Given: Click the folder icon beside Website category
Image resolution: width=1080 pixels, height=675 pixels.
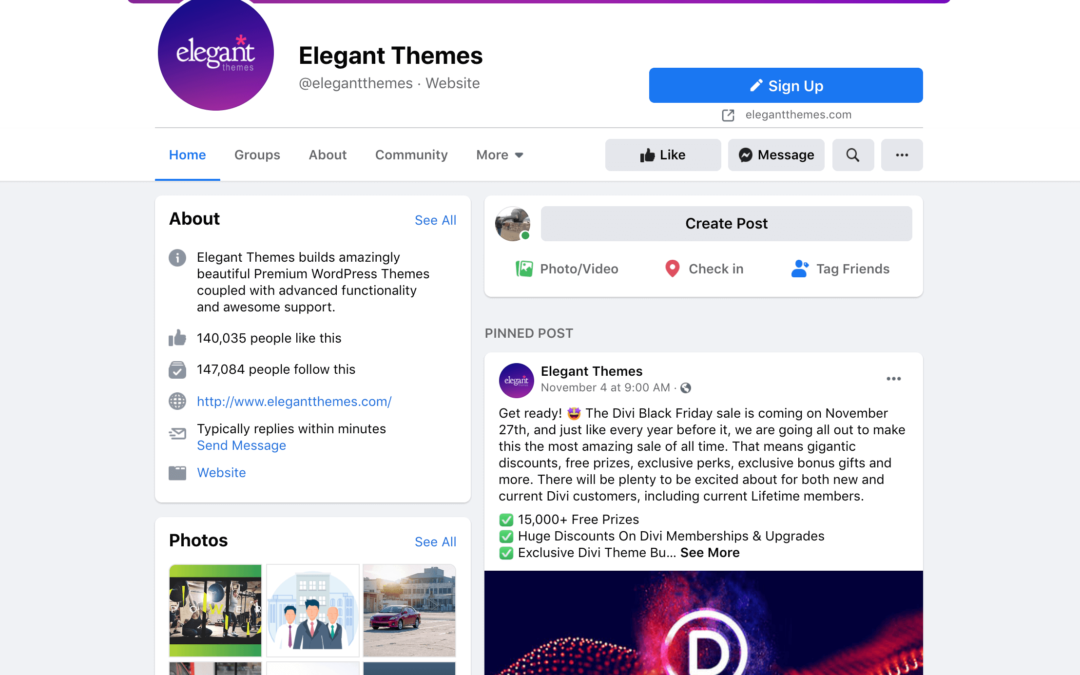Looking at the screenshot, I should pos(177,473).
